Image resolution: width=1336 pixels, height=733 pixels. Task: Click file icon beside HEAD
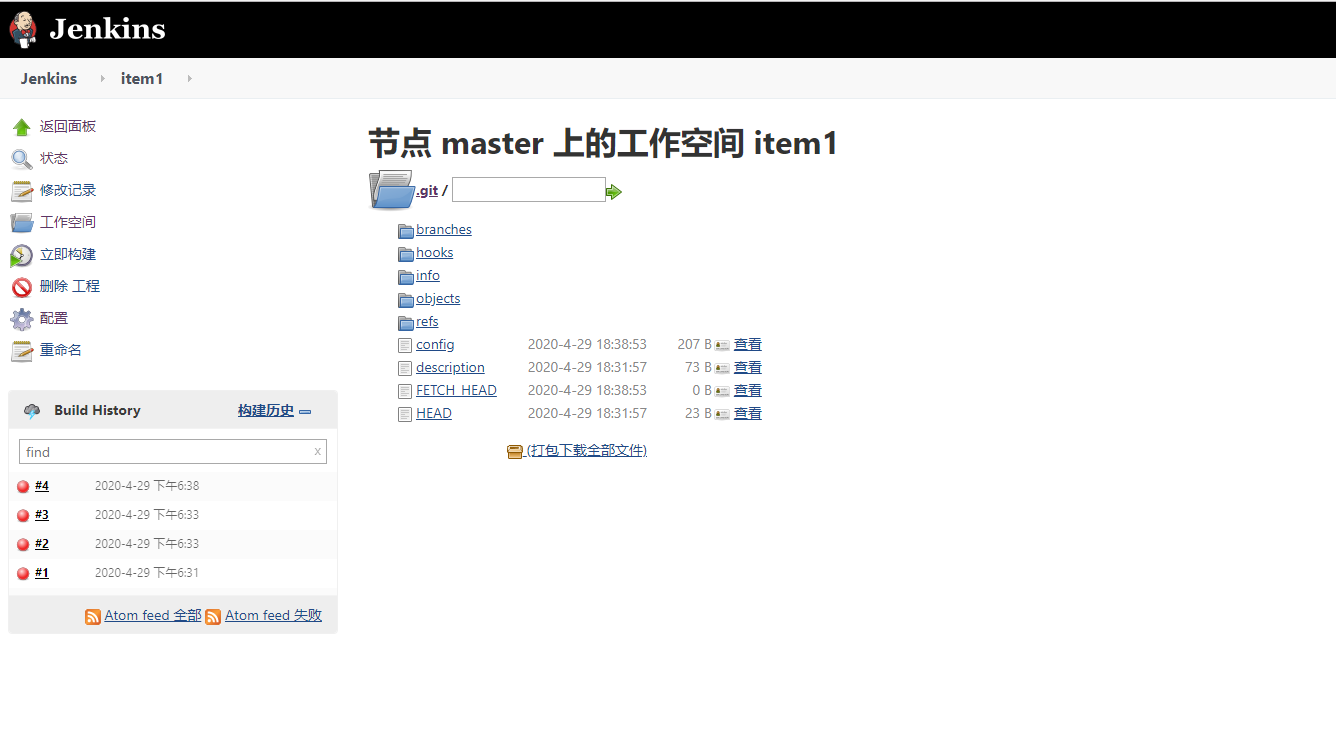405,414
